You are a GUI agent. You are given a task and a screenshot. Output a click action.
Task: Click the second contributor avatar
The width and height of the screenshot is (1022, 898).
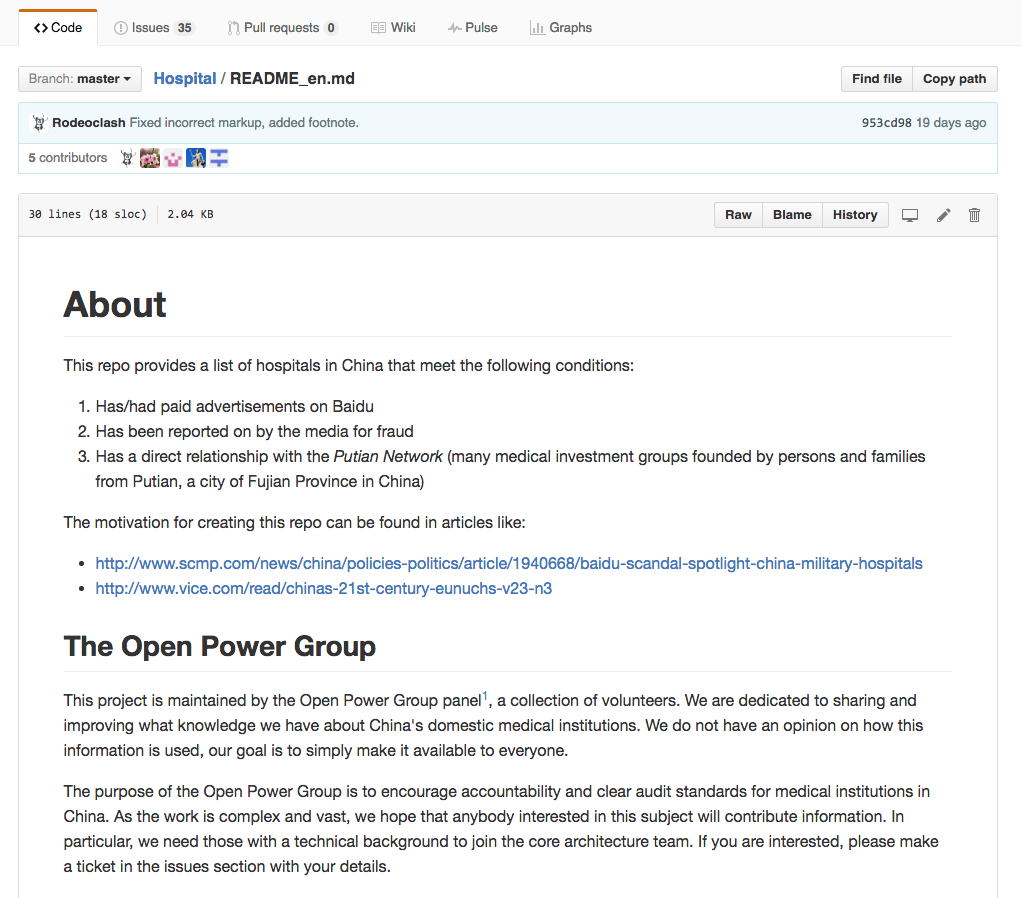tap(150, 158)
